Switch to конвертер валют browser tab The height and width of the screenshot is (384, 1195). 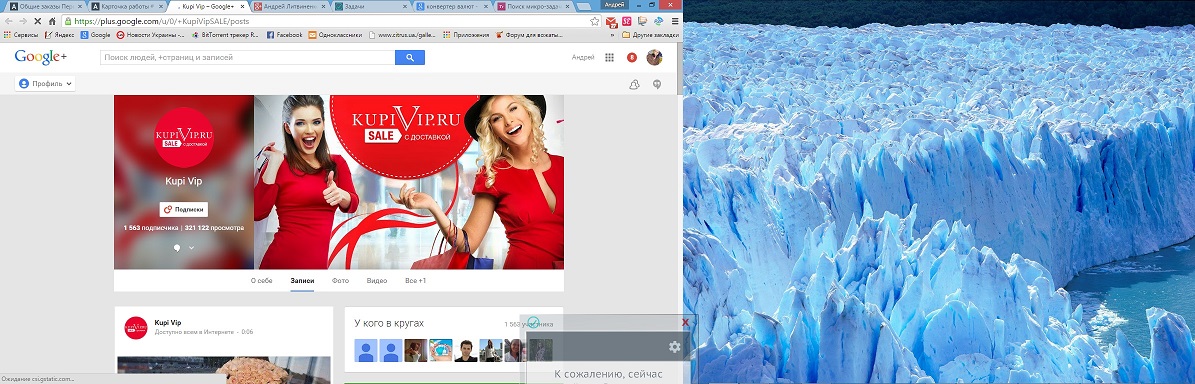point(453,6)
